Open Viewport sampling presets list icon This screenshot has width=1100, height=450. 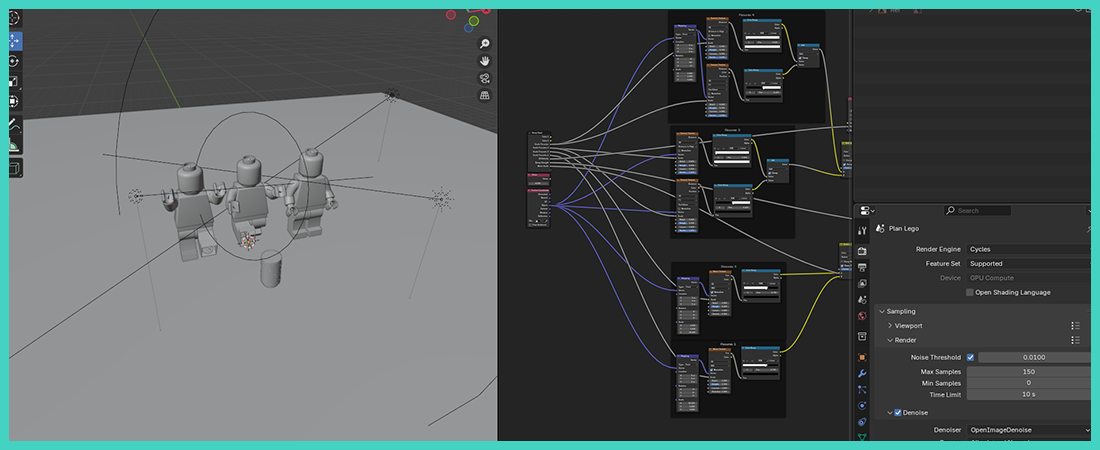pyautogui.click(x=1075, y=326)
